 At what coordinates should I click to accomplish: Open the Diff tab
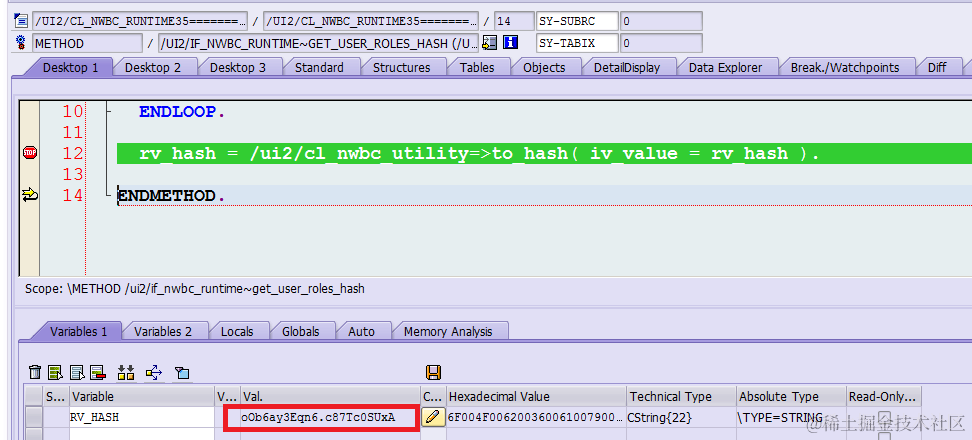coord(936,68)
